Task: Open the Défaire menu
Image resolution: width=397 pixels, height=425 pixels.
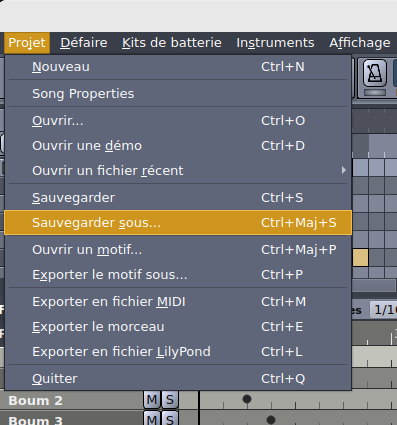Action: [84, 43]
